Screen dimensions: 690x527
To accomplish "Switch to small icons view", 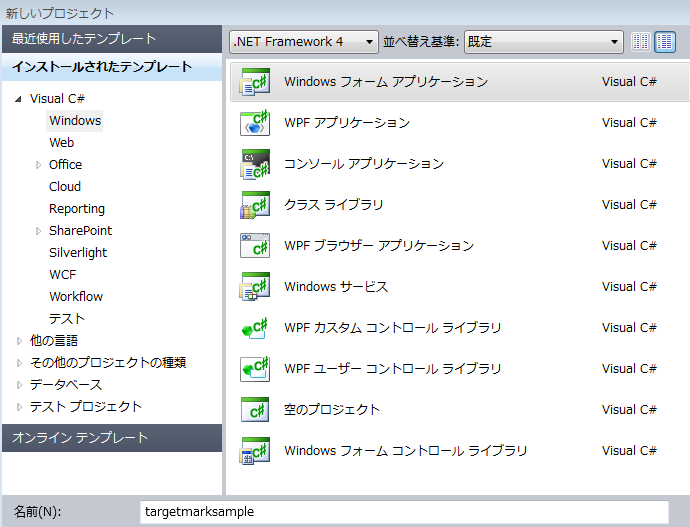I will pyautogui.click(x=641, y=42).
